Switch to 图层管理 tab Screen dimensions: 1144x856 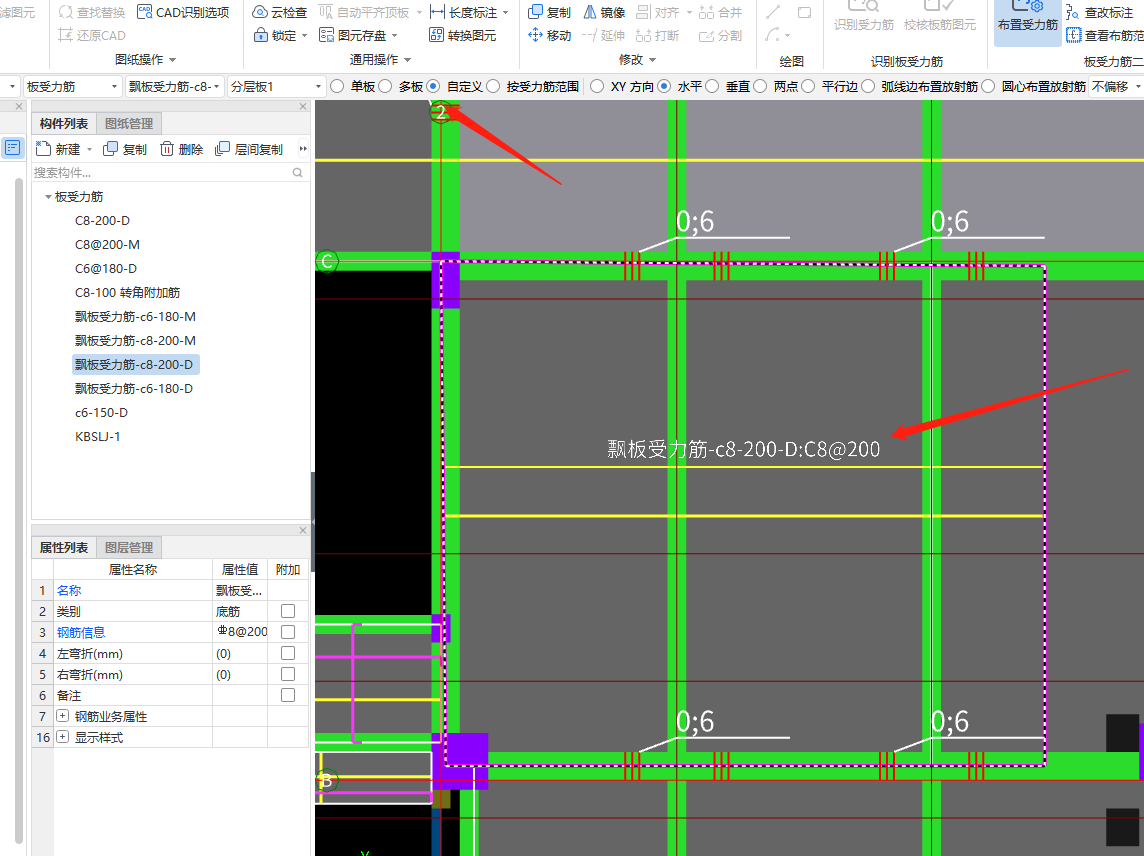(129, 547)
